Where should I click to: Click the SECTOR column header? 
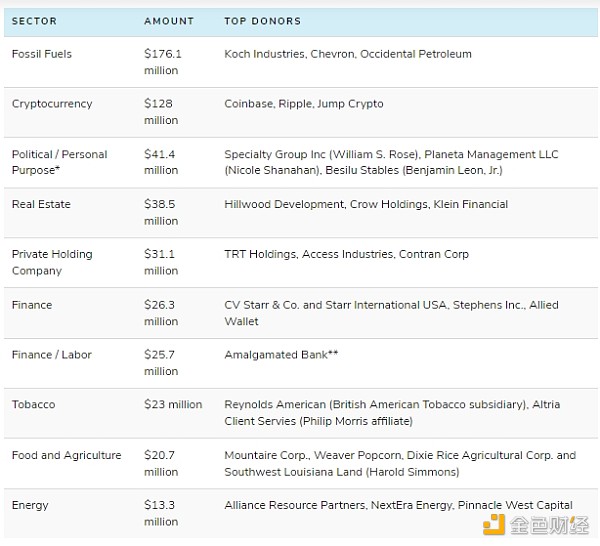pyautogui.click(x=34, y=21)
